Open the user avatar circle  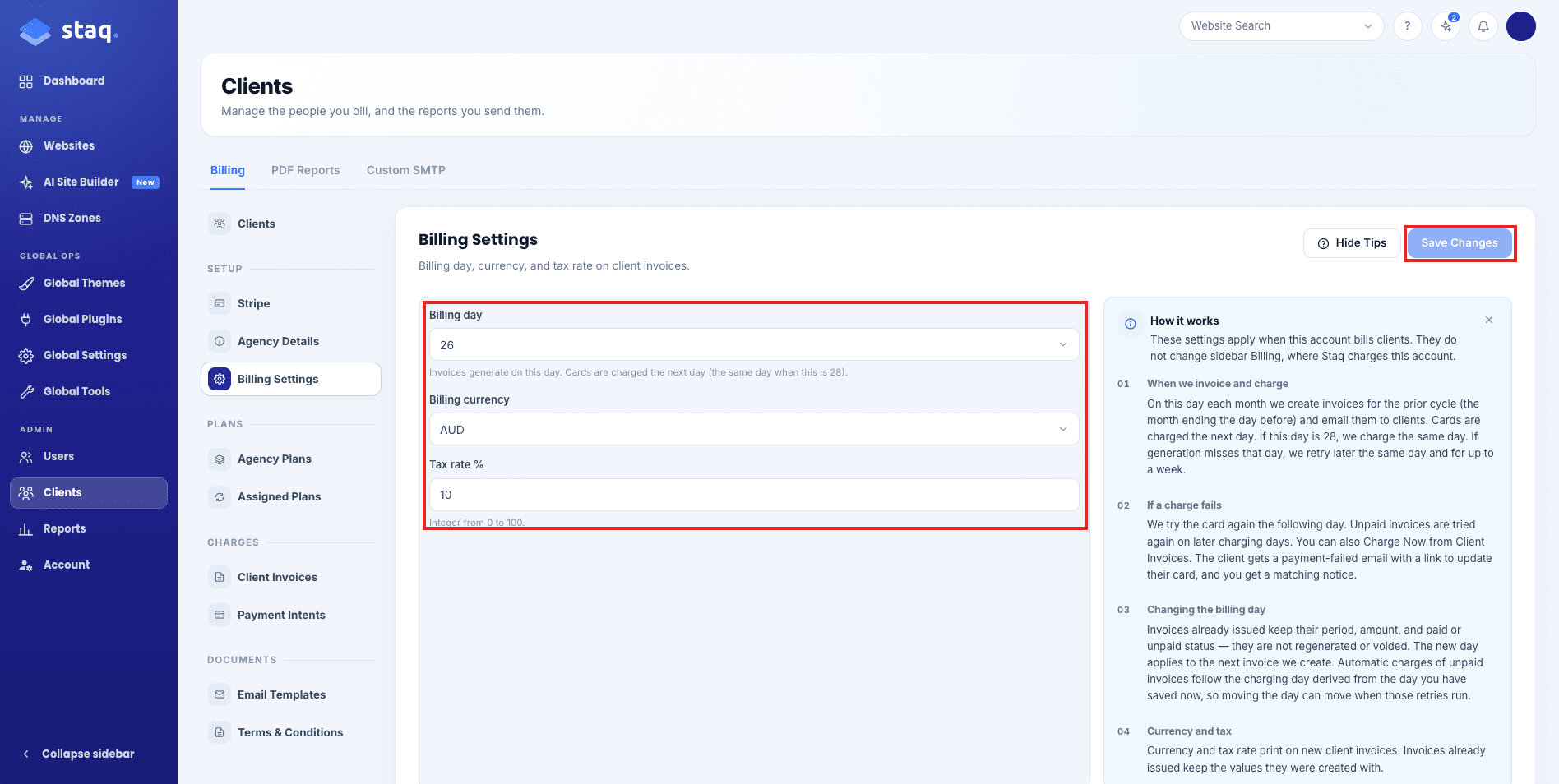pos(1521,26)
